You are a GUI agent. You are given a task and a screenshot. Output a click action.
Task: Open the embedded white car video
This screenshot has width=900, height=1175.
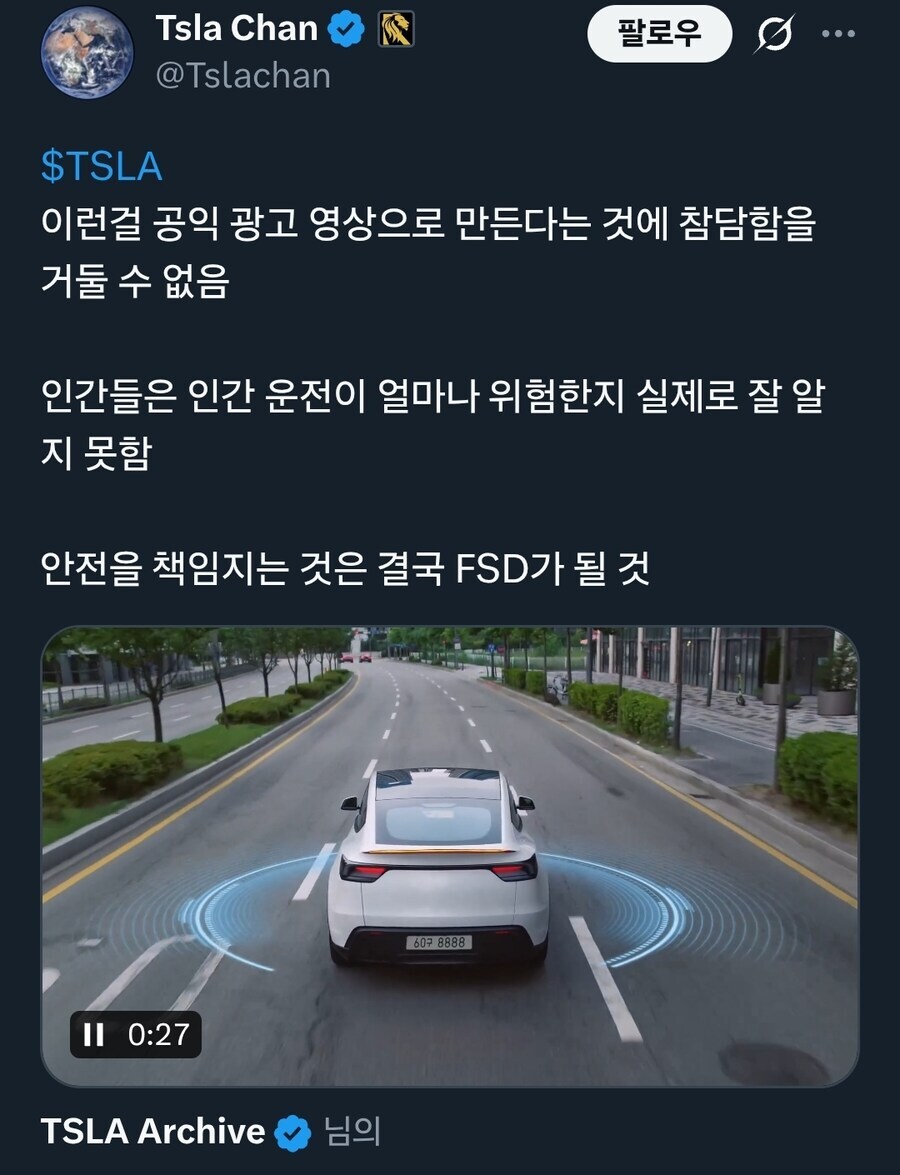tap(450, 857)
